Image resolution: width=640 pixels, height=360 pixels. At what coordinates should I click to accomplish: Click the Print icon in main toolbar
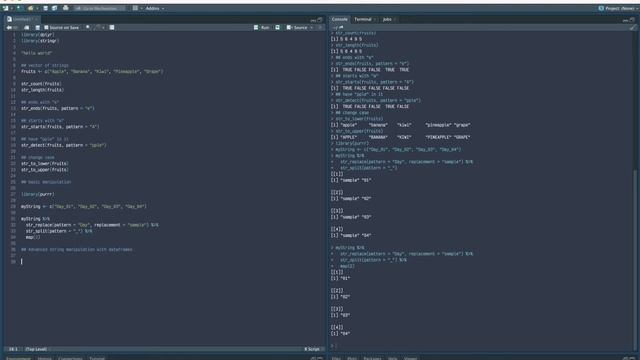[66, 8]
